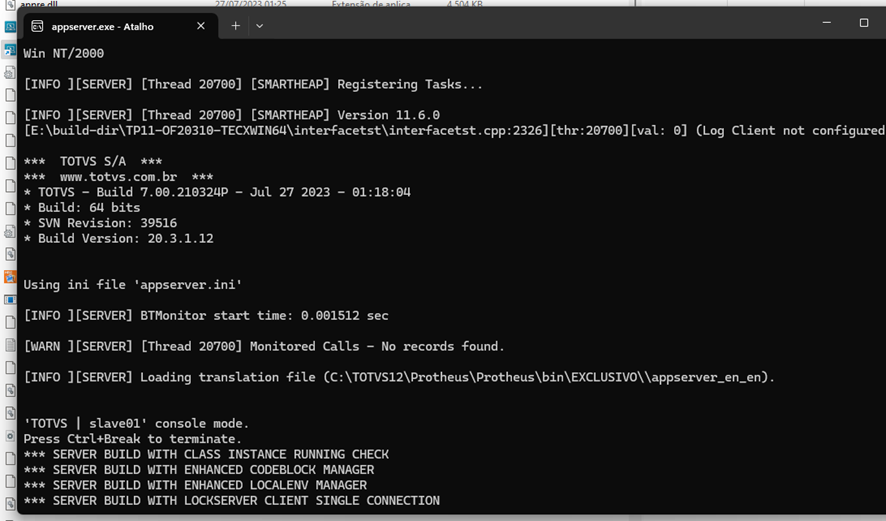886x521 pixels.
Task: Expand the new tab profile dropdown chevron
Action: [x=259, y=26]
